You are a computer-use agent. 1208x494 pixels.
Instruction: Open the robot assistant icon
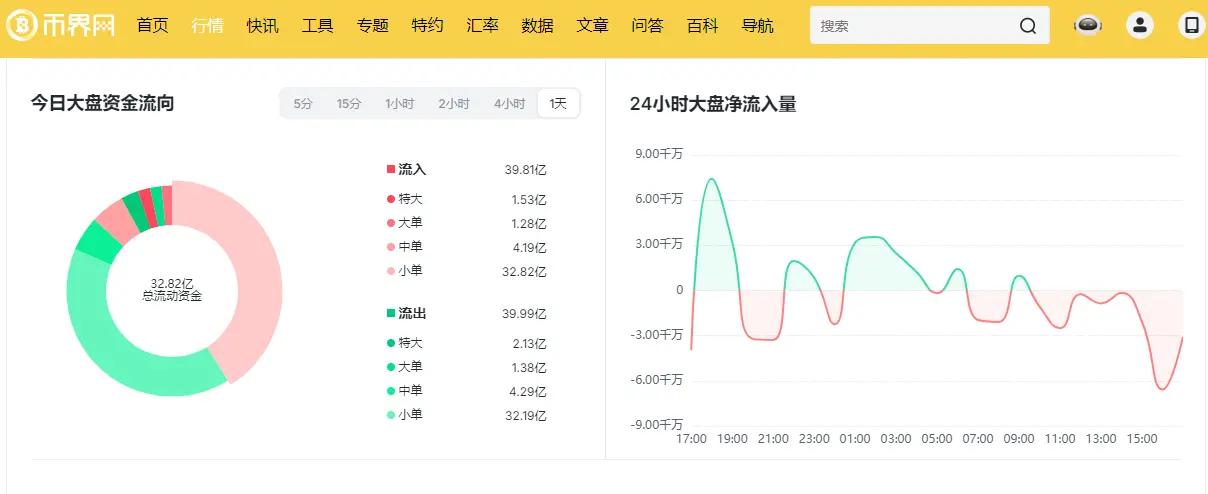[x=1088, y=26]
